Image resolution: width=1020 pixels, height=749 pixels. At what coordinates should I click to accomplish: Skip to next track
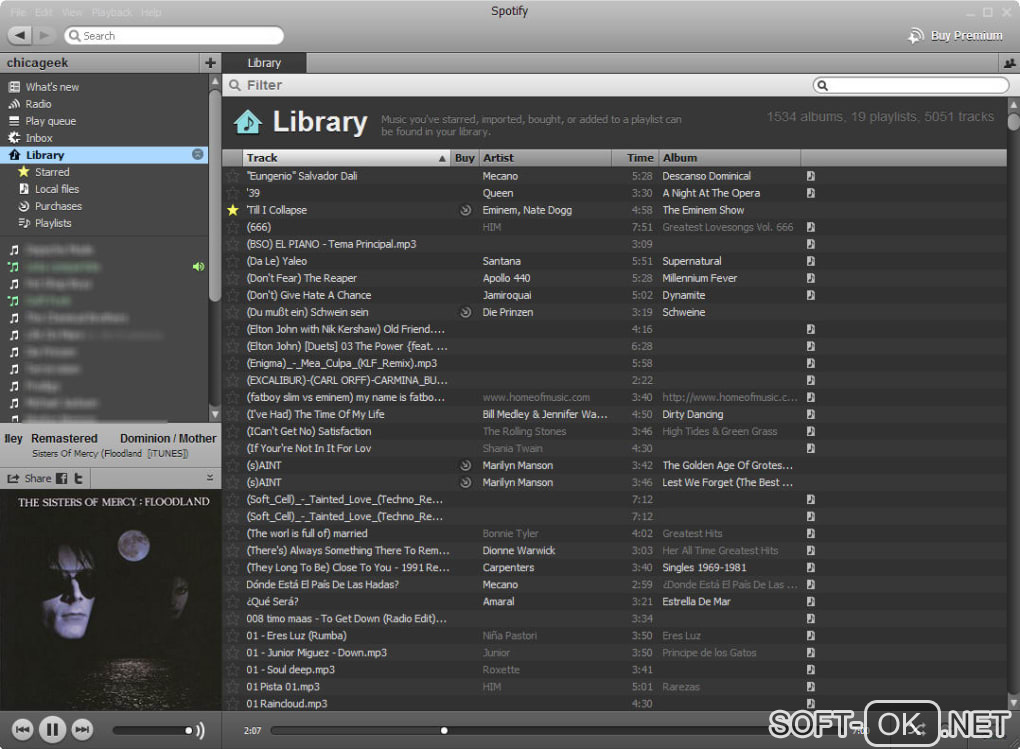82,729
